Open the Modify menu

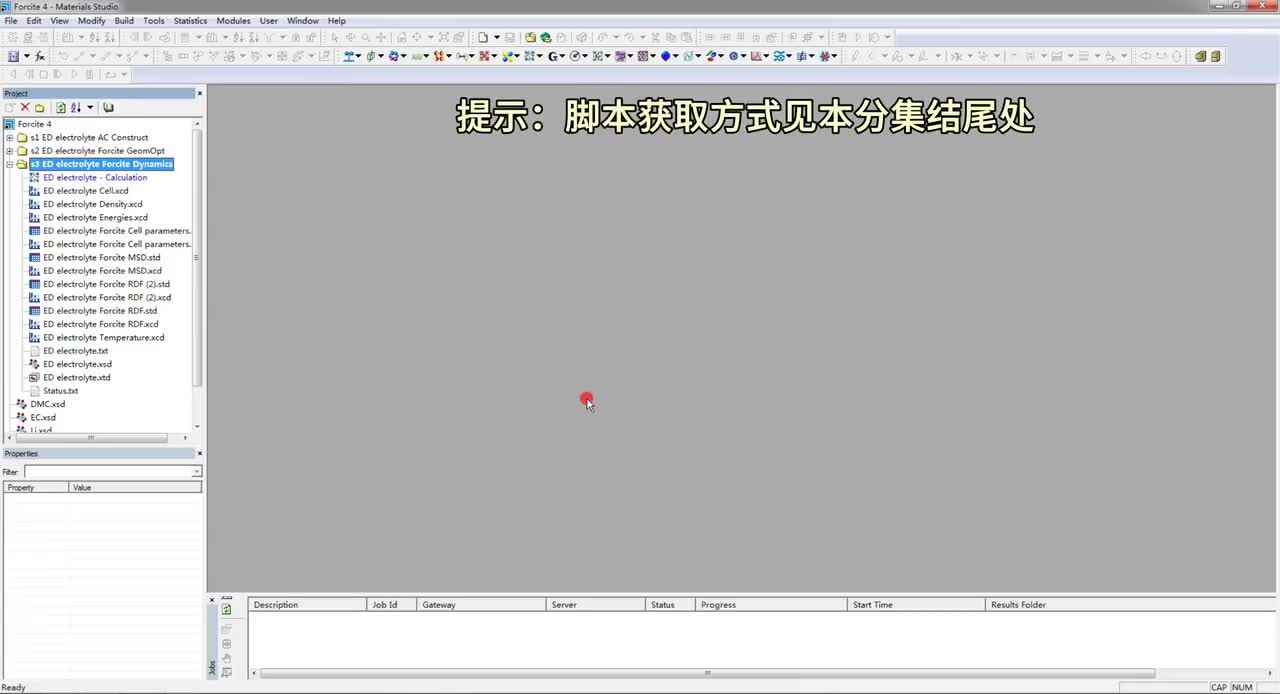(x=91, y=20)
